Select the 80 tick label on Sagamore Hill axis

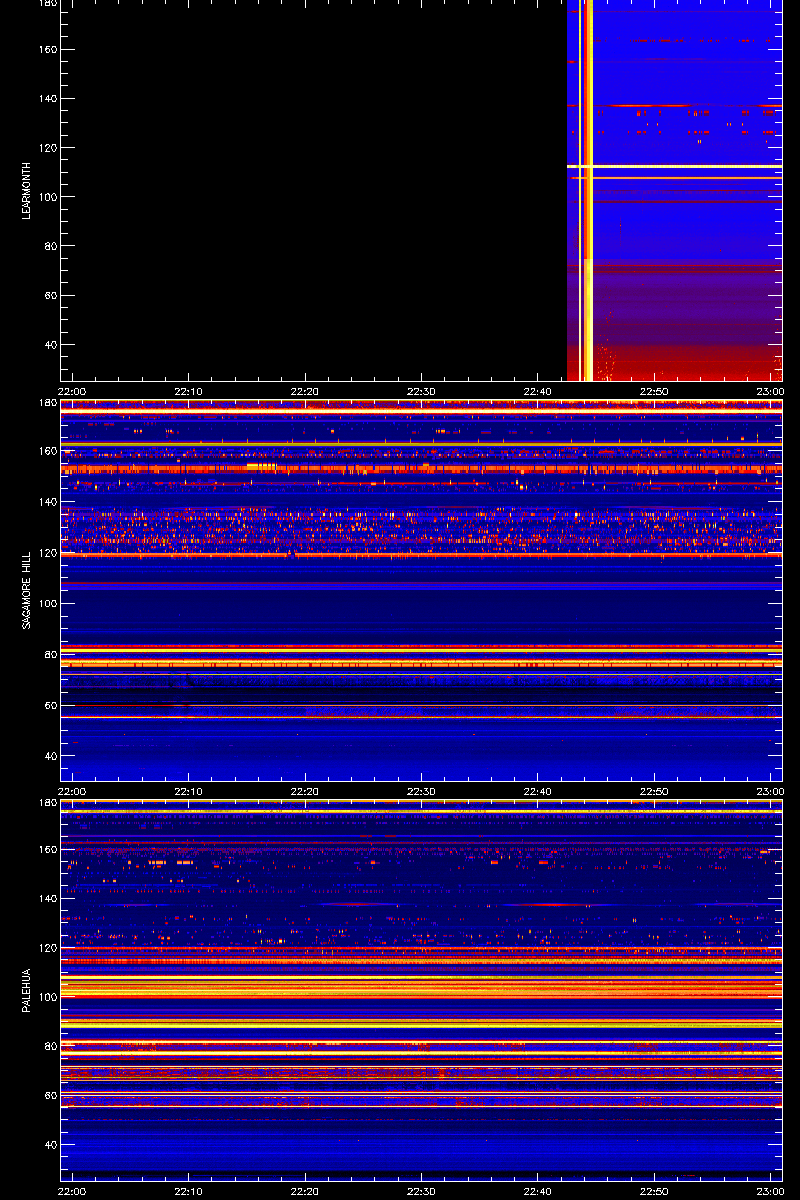click(51, 654)
